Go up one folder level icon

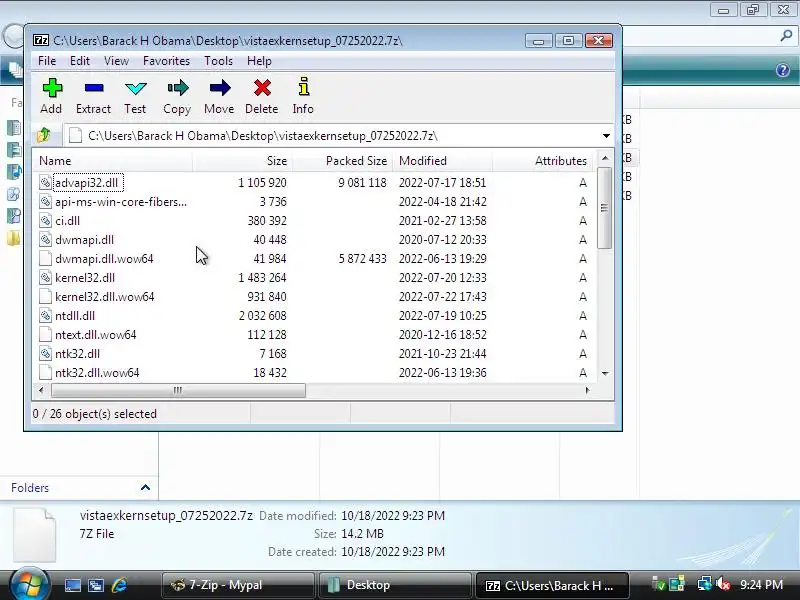pos(44,136)
